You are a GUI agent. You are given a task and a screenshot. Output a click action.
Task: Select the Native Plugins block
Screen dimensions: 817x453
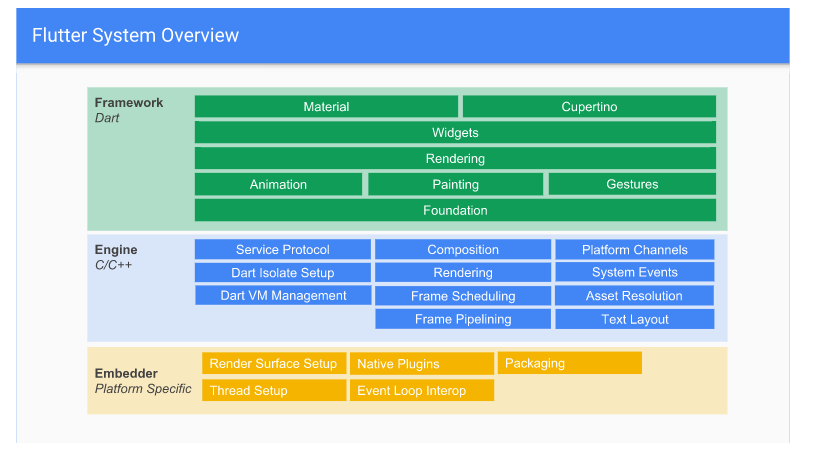pyautogui.click(x=422, y=364)
